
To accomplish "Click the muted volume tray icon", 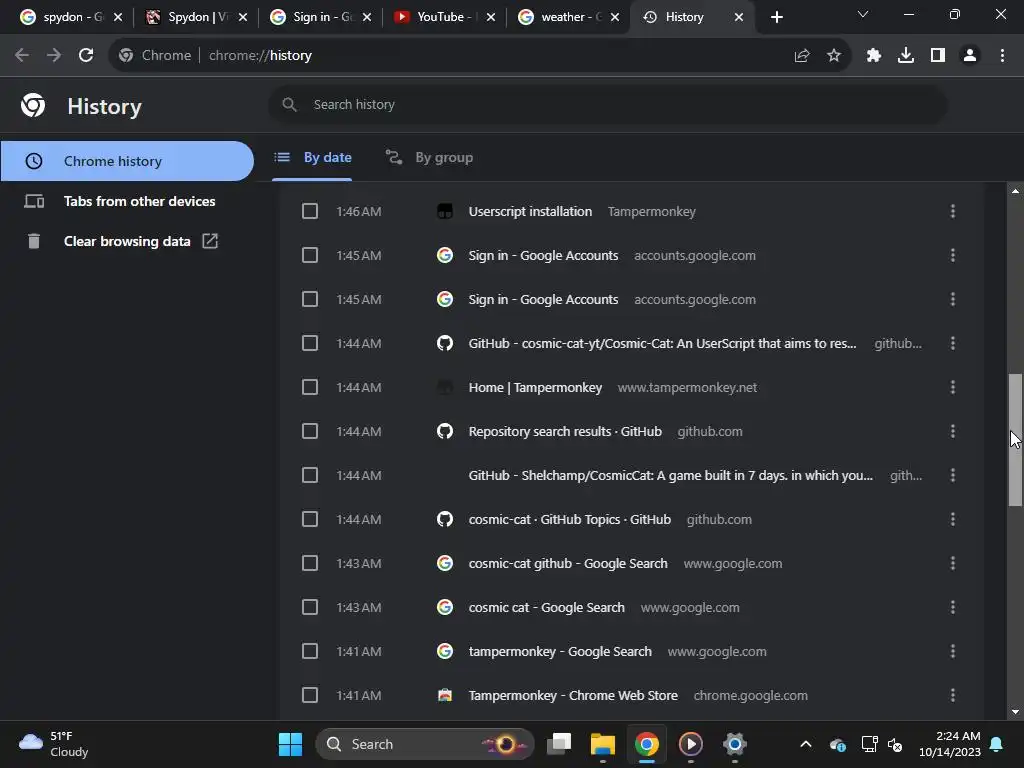I will point(895,744).
